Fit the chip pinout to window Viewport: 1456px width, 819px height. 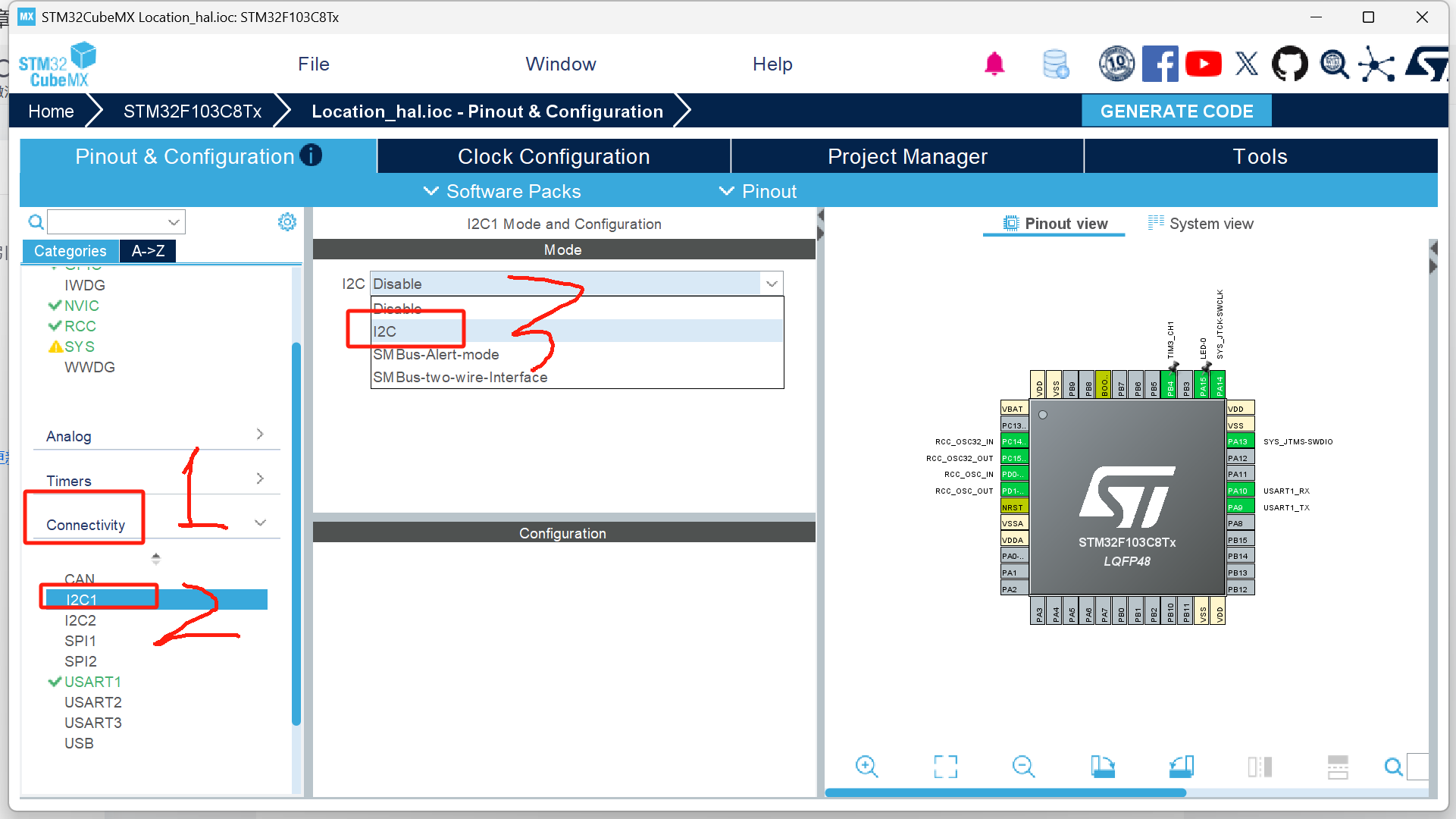tap(945, 766)
